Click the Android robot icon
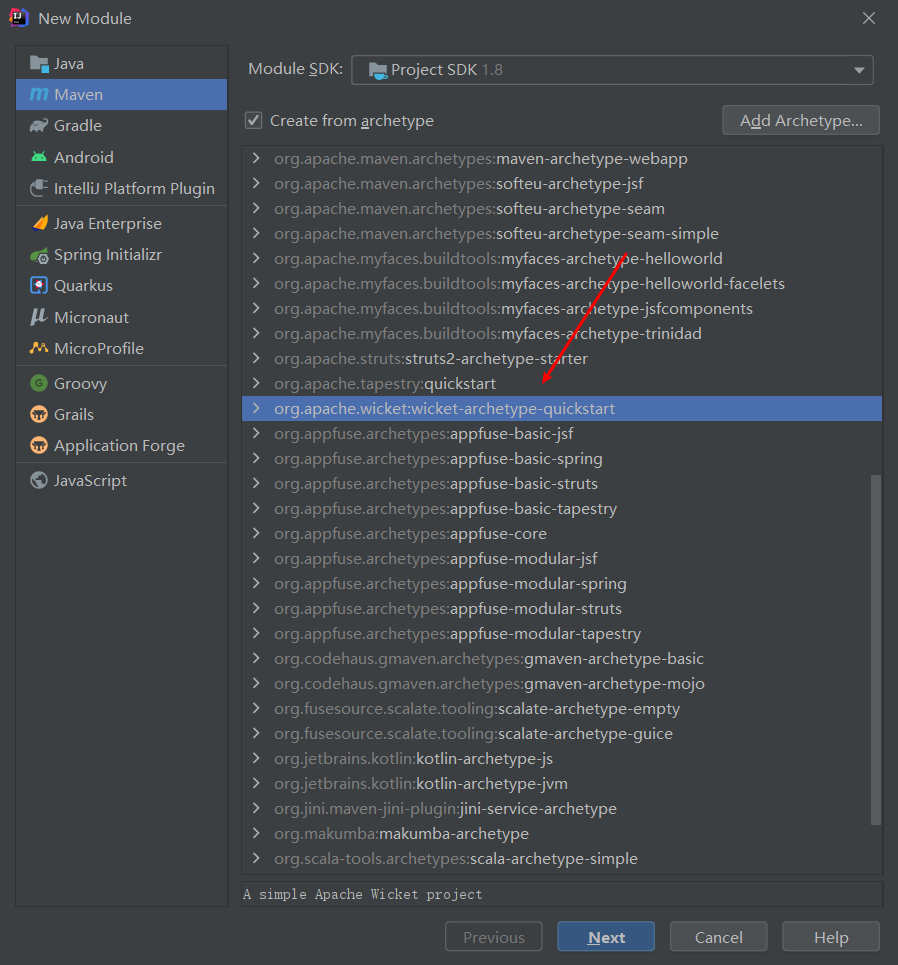Screen dimensions: 898x965 point(39,157)
